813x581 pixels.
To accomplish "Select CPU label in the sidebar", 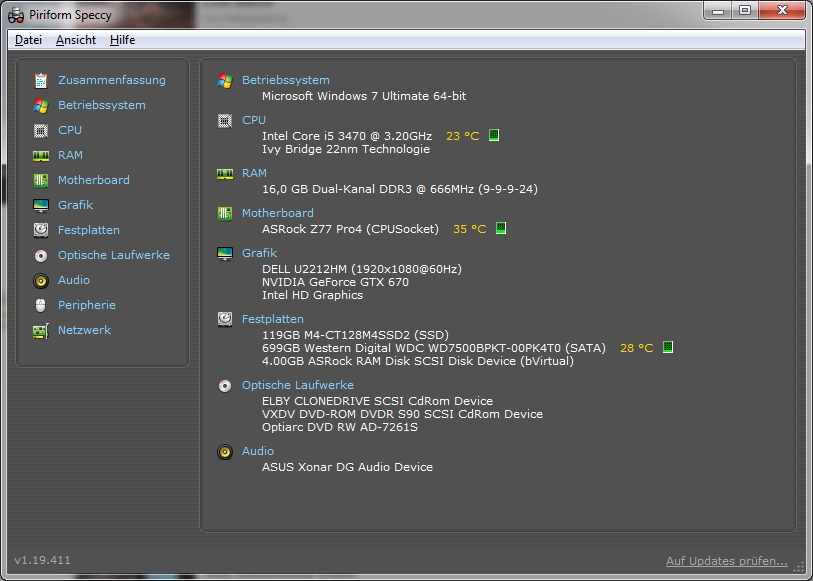I will [x=70, y=130].
